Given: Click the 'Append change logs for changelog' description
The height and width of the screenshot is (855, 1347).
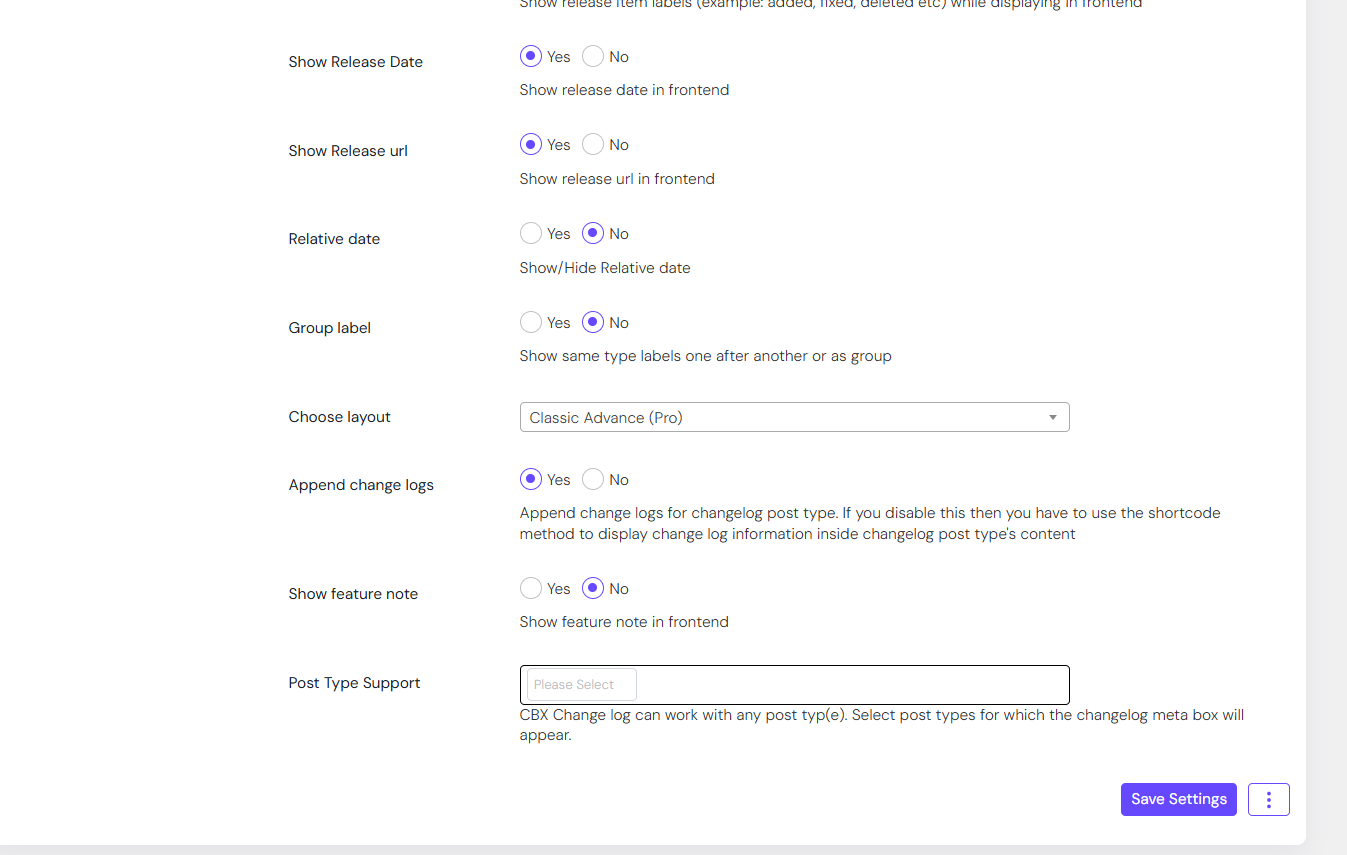Looking at the screenshot, I should pos(870,523).
